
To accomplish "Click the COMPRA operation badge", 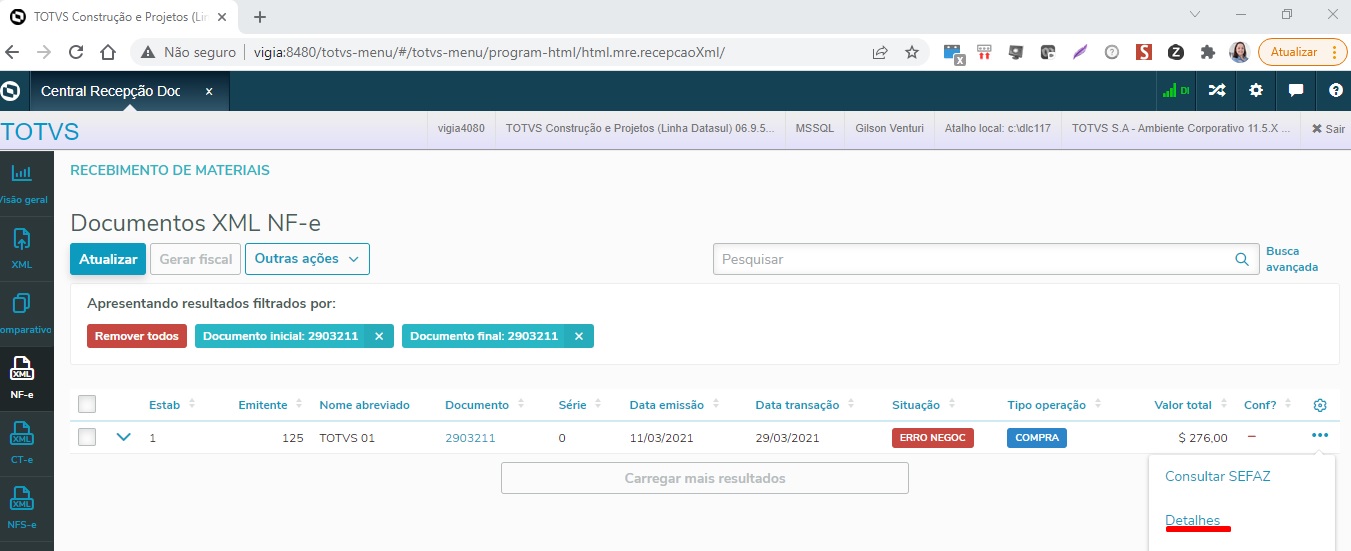I will (1037, 438).
